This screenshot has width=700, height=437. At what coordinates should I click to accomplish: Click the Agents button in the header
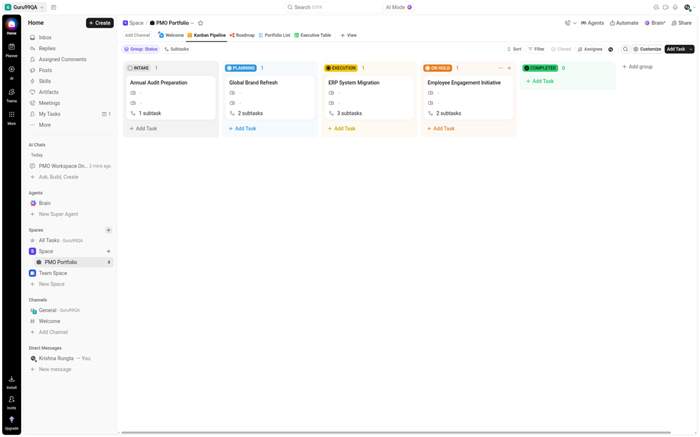[x=592, y=23]
